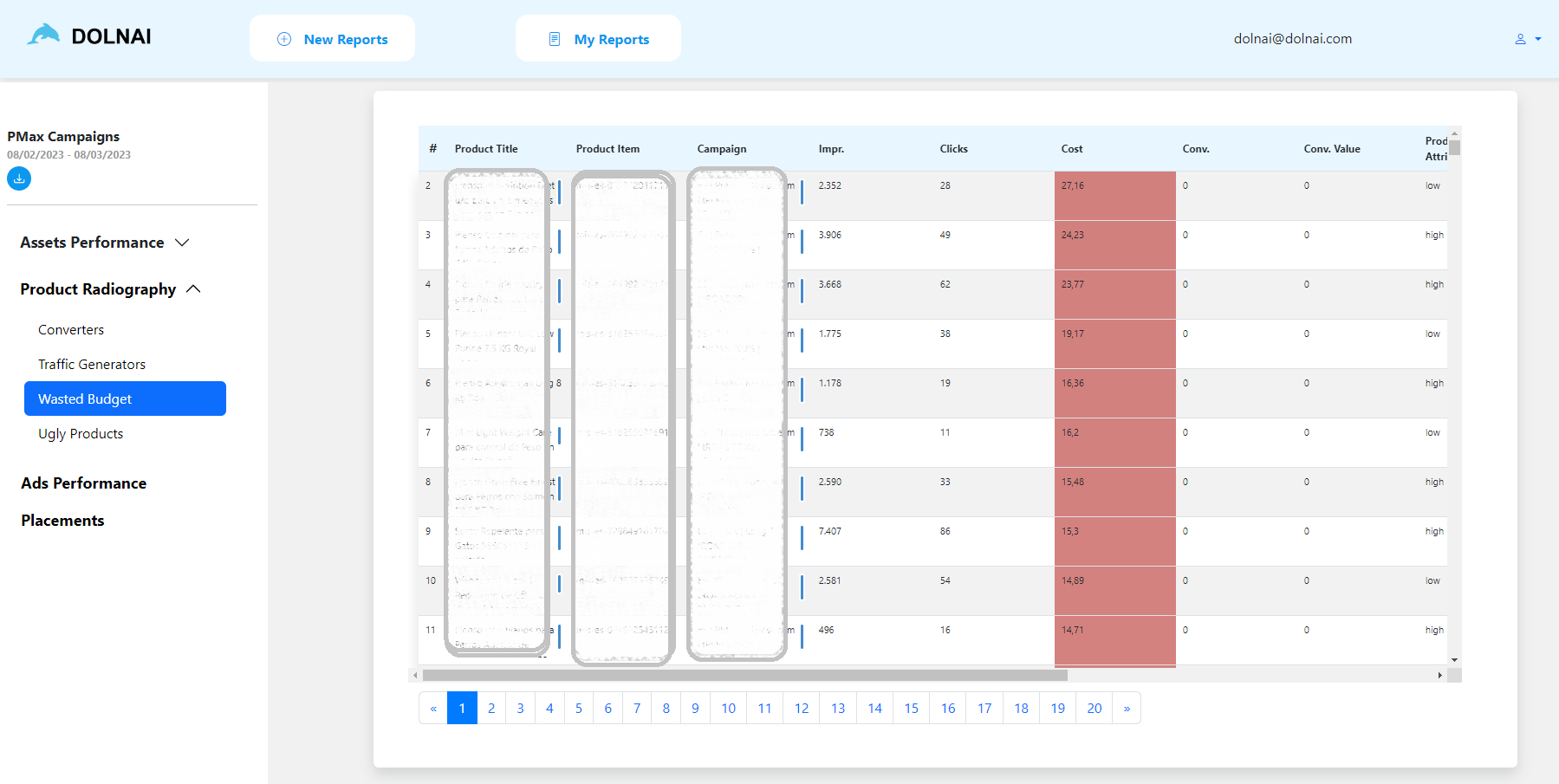Screen dimensions: 1559x784
Task: Open the Traffic Generators report
Action: (92, 364)
